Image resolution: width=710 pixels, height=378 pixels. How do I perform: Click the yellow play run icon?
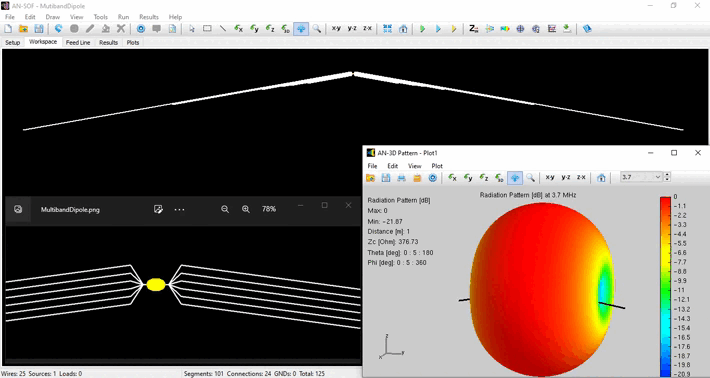(x=454, y=29)
